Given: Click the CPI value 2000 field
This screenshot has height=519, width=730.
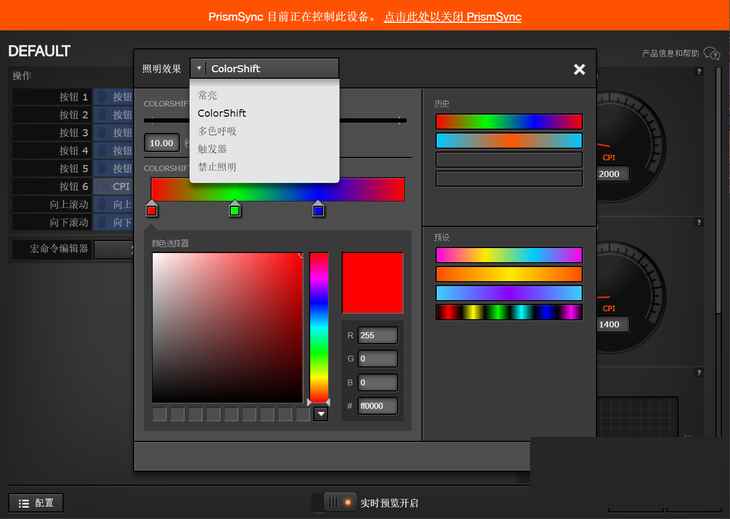Looking at the screenshot, I should click(x=611, y=174).
